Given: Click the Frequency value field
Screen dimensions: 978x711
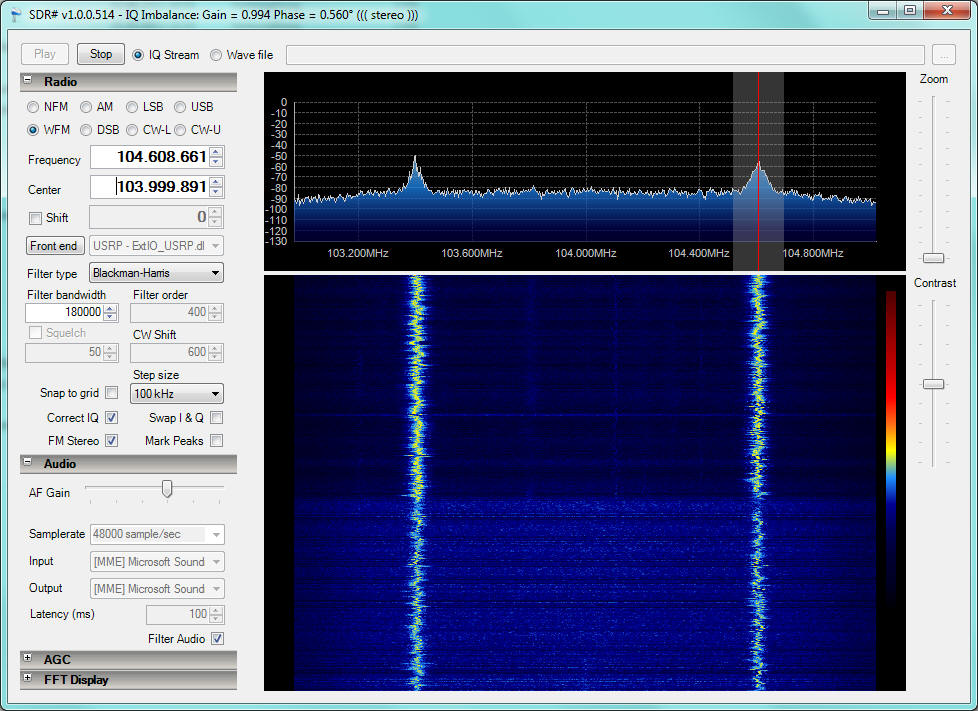Looking at the screenshot, I should 150,157.
